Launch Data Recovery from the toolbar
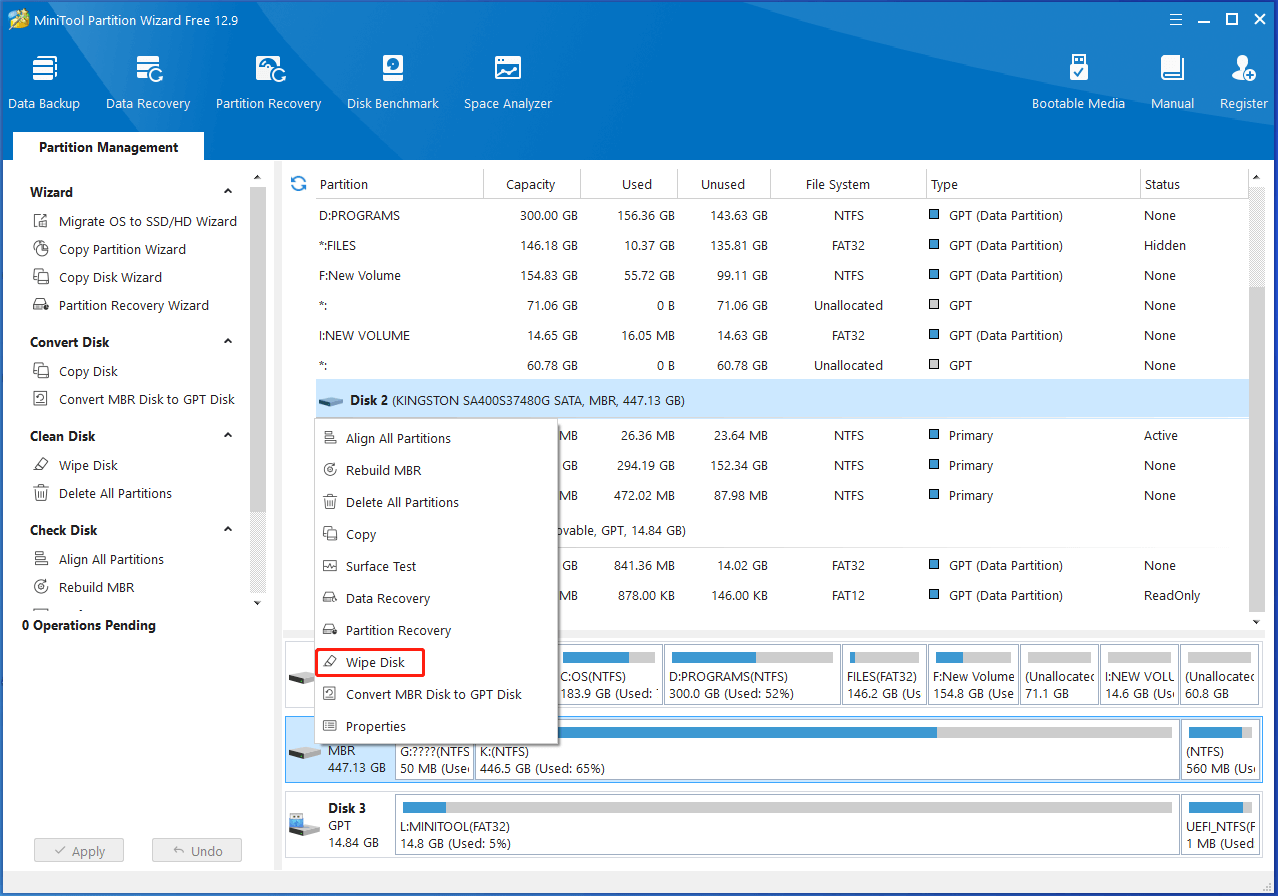 147,80
